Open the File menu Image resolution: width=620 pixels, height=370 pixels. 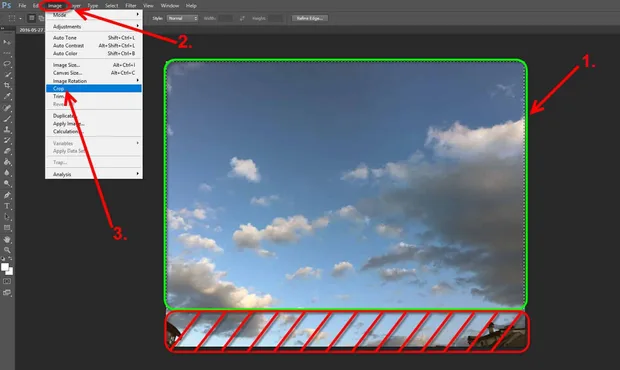22,6
